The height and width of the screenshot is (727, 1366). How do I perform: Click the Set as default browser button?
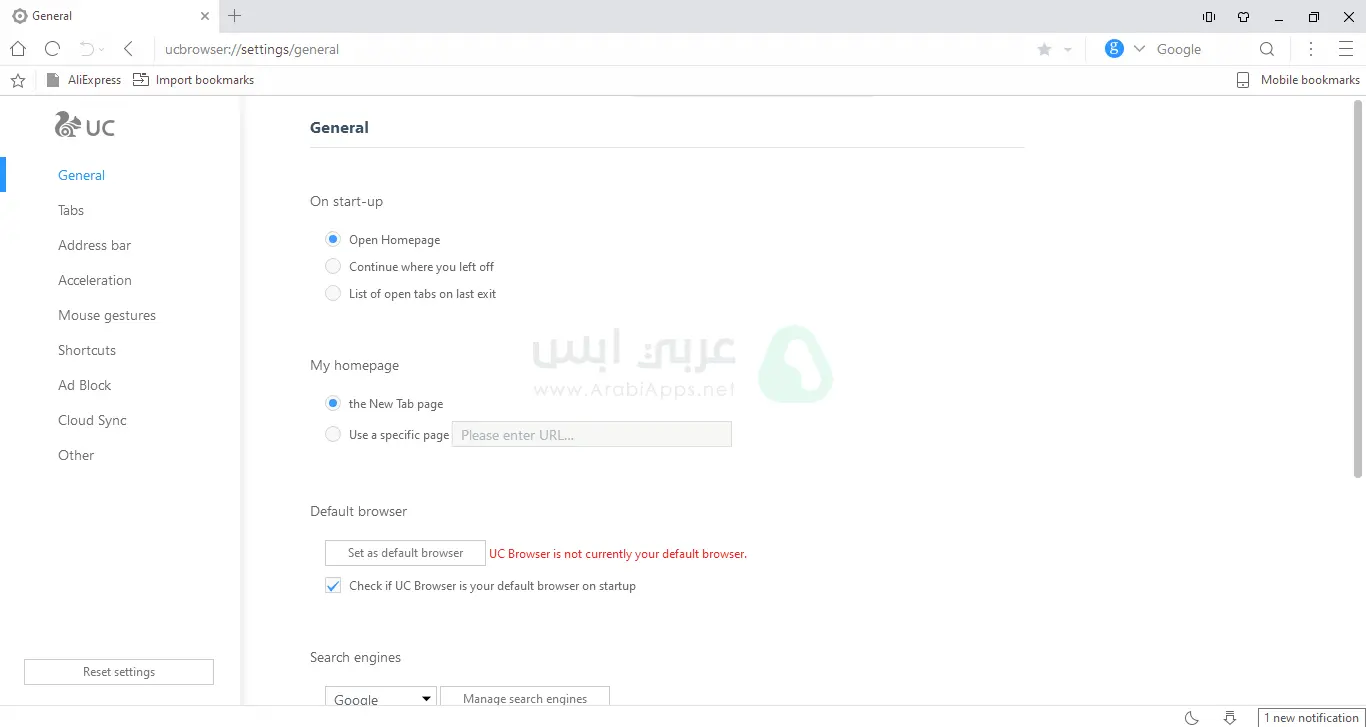405,553
